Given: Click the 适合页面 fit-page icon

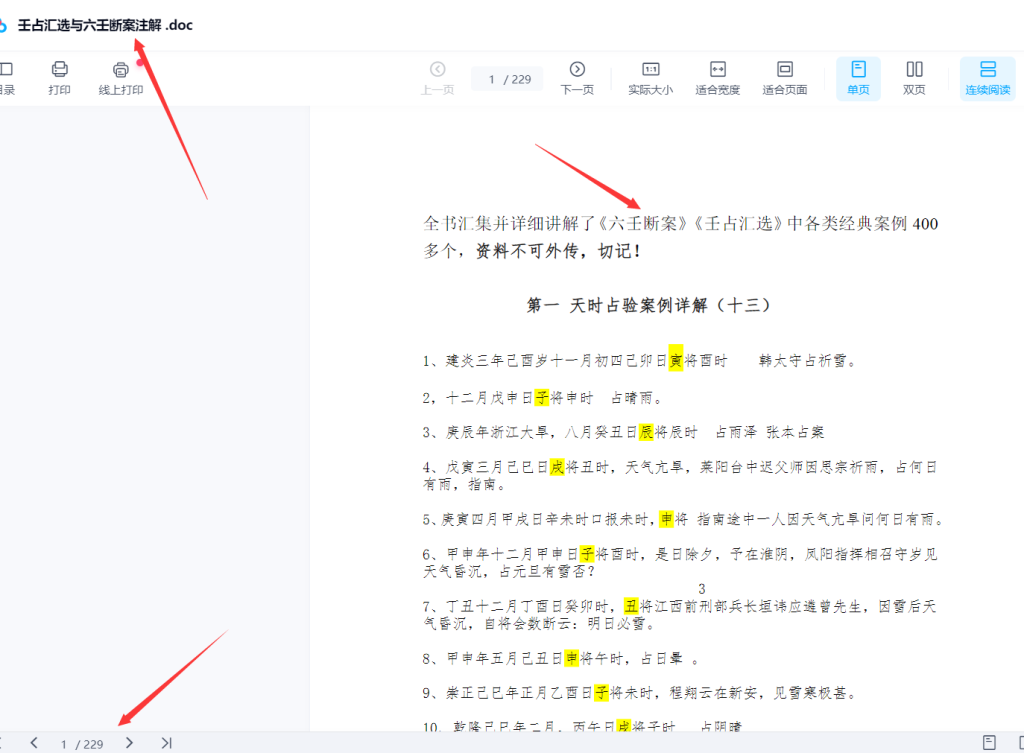Looking at the screenshot, I should point(784,78).
